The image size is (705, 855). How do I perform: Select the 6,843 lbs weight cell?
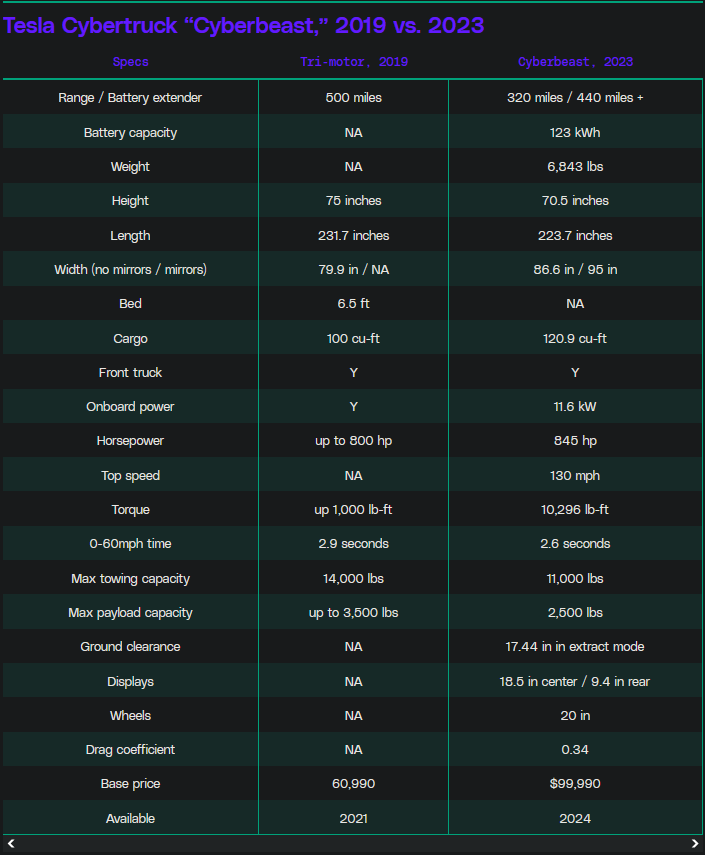click(575, 166)
